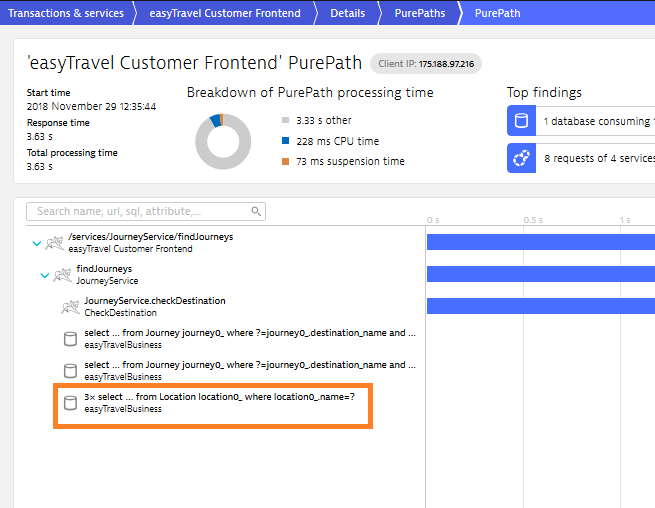Focus the search name, url, sql field
Screen dimensions: 655x508
(x=140, y=212)
